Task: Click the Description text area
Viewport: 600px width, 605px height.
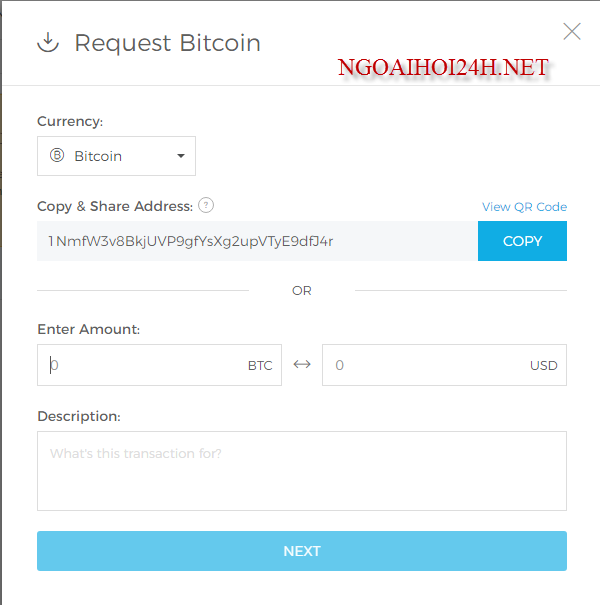Action: tap(302, 471)
